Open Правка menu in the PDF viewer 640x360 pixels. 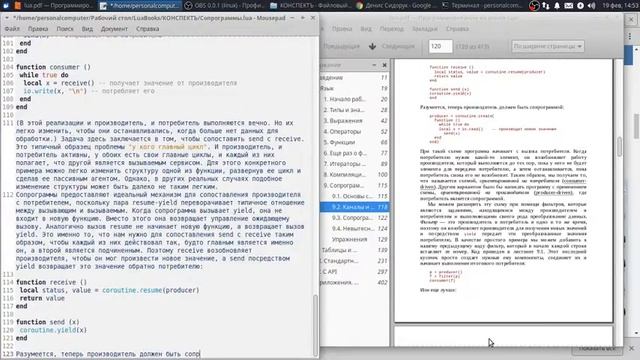coord(342,29)
